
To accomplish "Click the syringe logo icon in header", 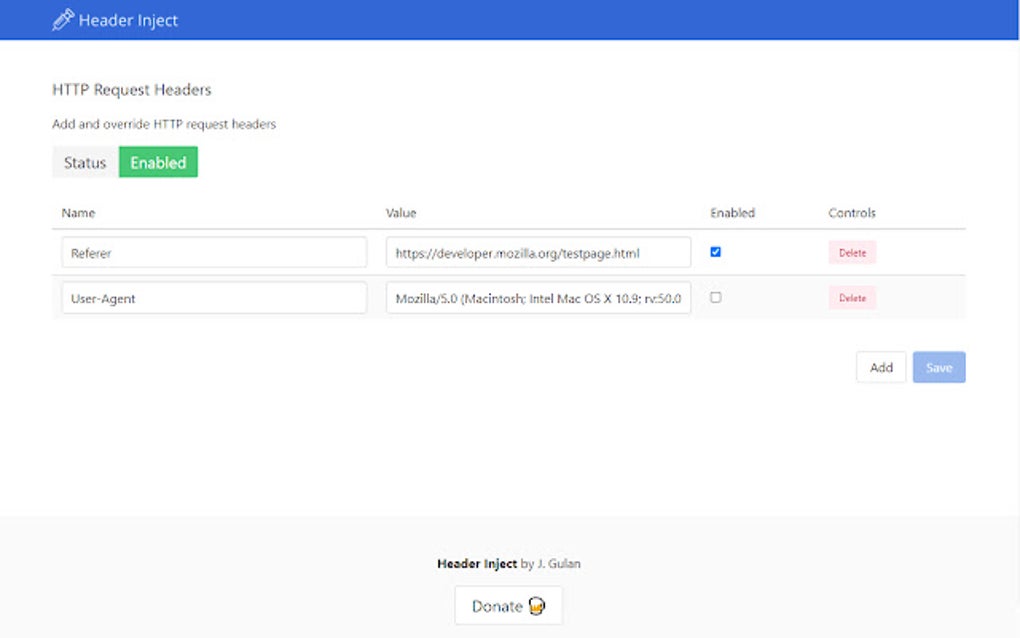I will click(63, 20).
